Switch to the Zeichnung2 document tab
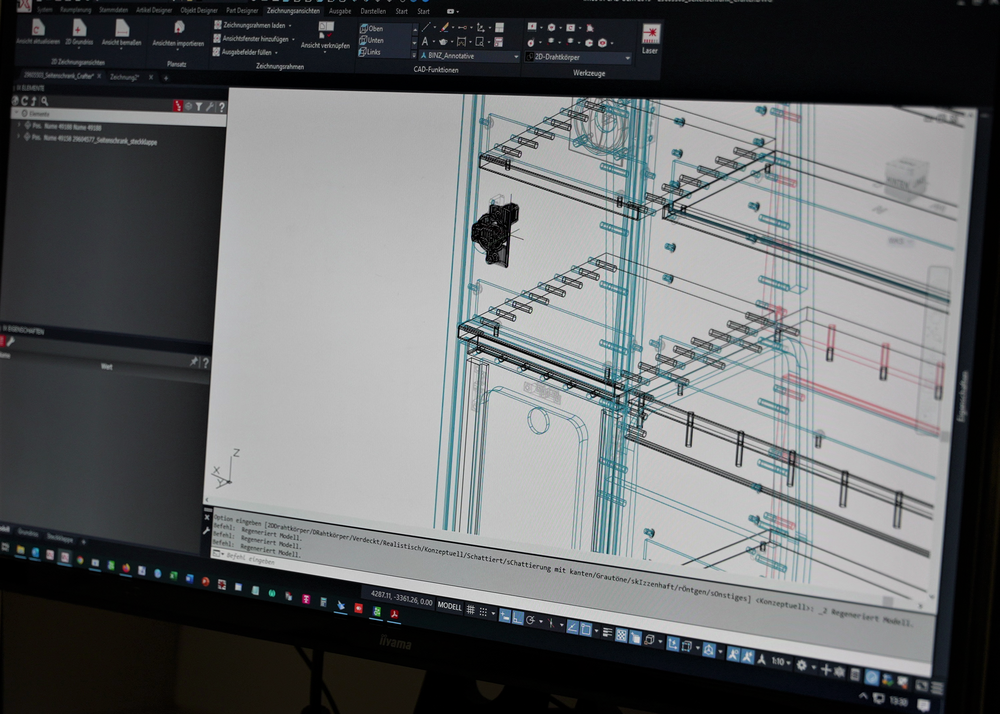 (x=125, y=77)
